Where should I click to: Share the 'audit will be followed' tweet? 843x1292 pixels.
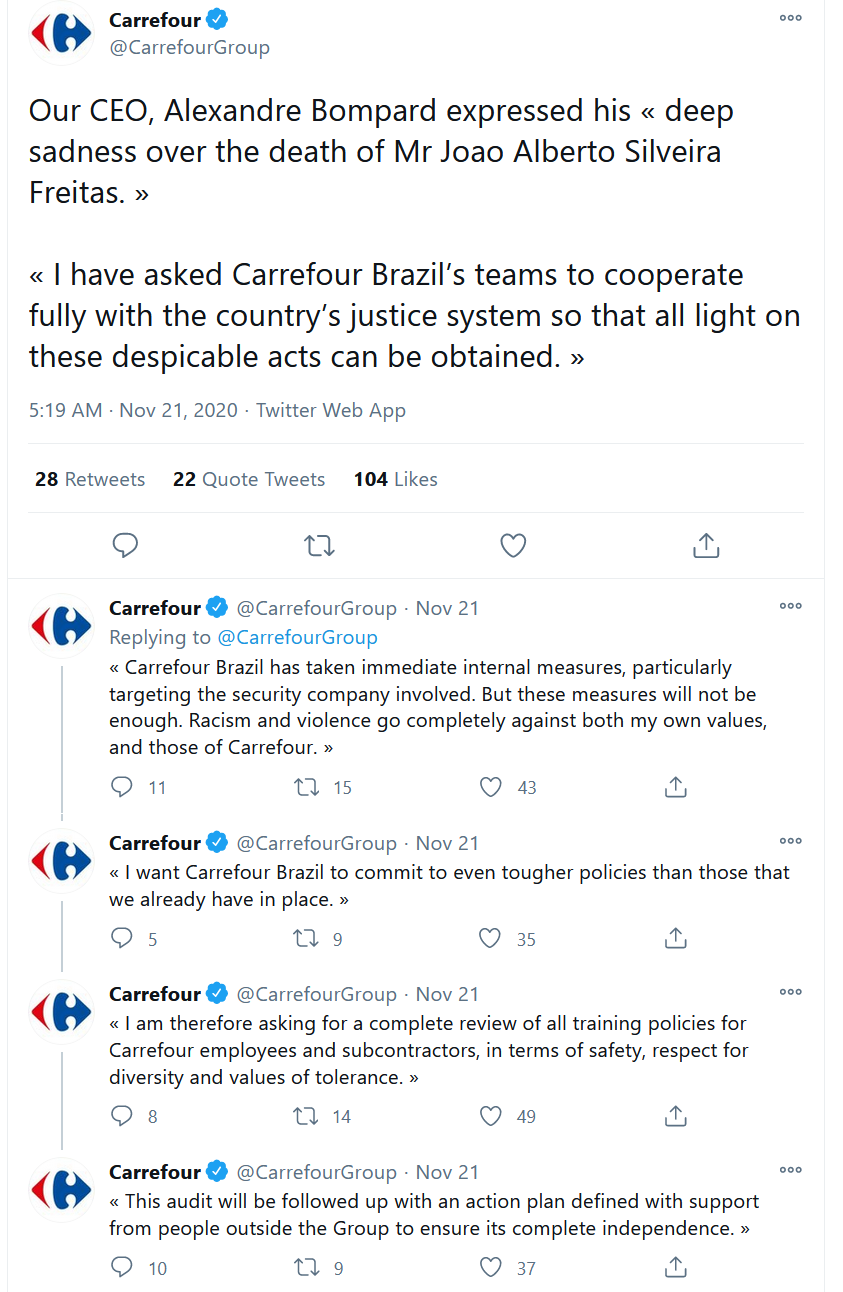pos(676,1267)
